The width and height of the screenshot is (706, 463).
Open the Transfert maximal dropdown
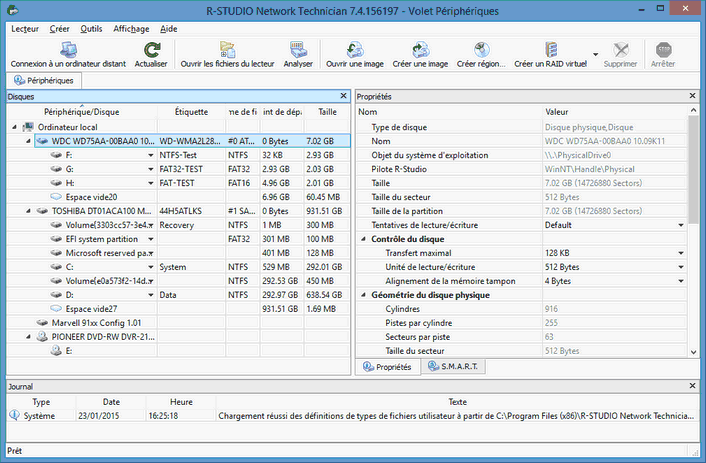[x=681, y=253]
